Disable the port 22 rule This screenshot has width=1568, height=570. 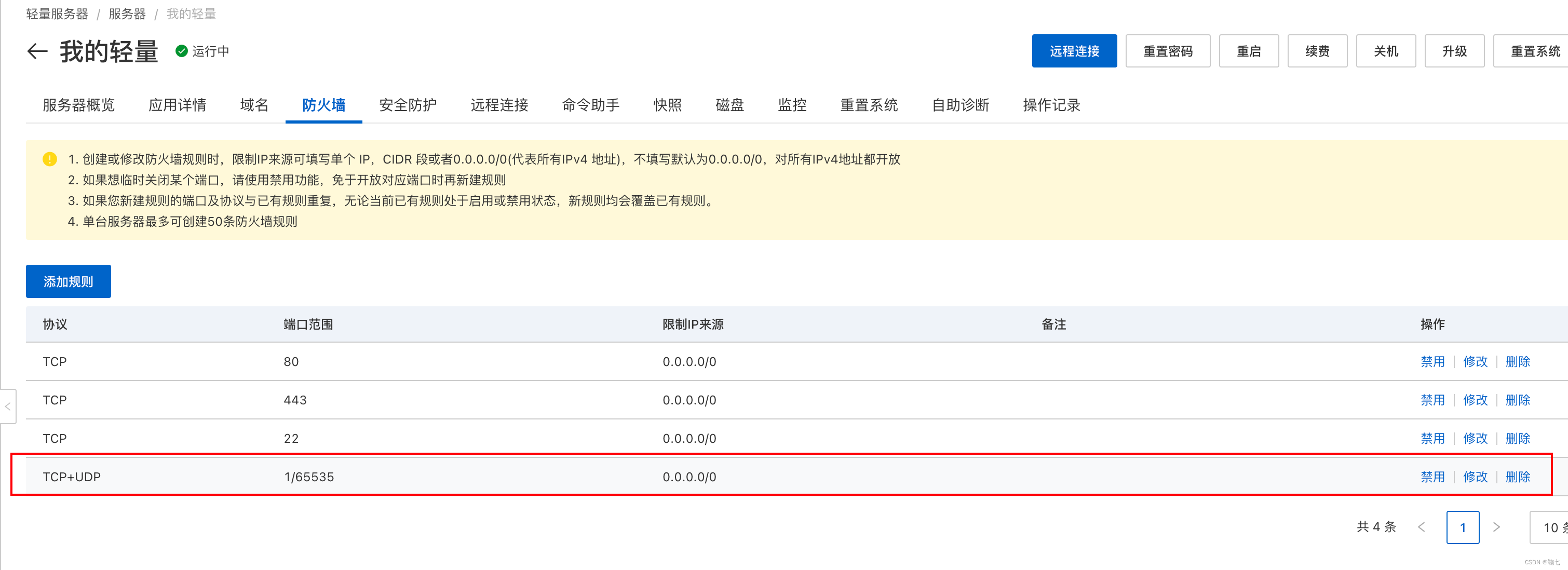(1432, 439)
